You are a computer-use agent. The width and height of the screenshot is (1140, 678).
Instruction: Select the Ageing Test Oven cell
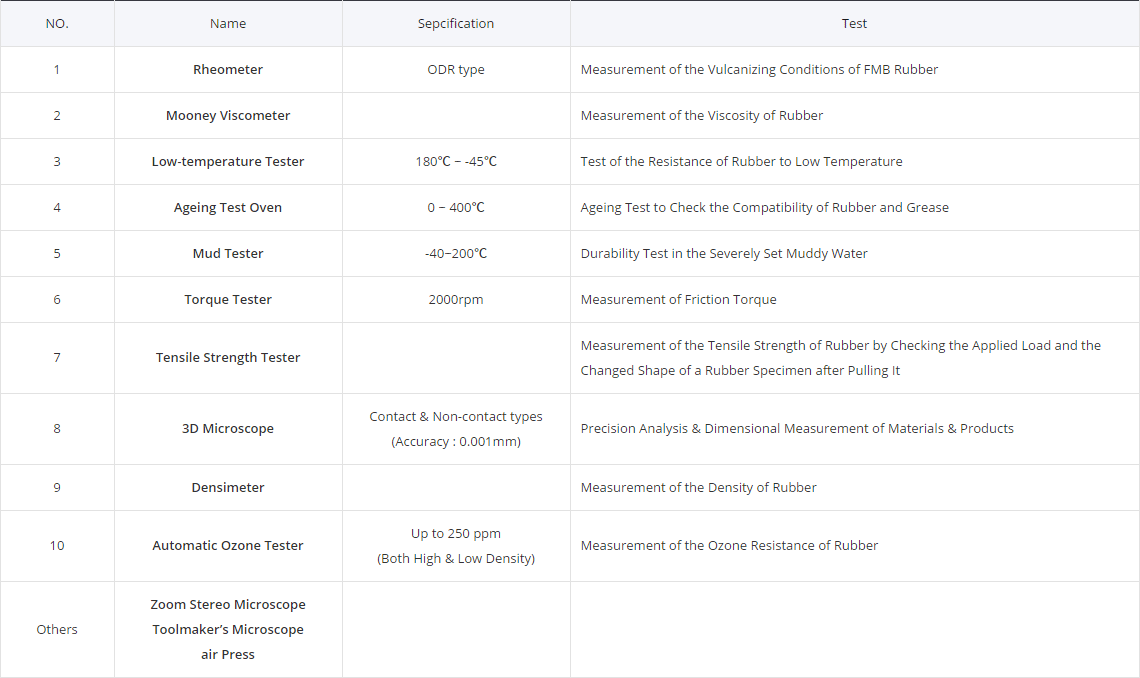coord(228,208)
